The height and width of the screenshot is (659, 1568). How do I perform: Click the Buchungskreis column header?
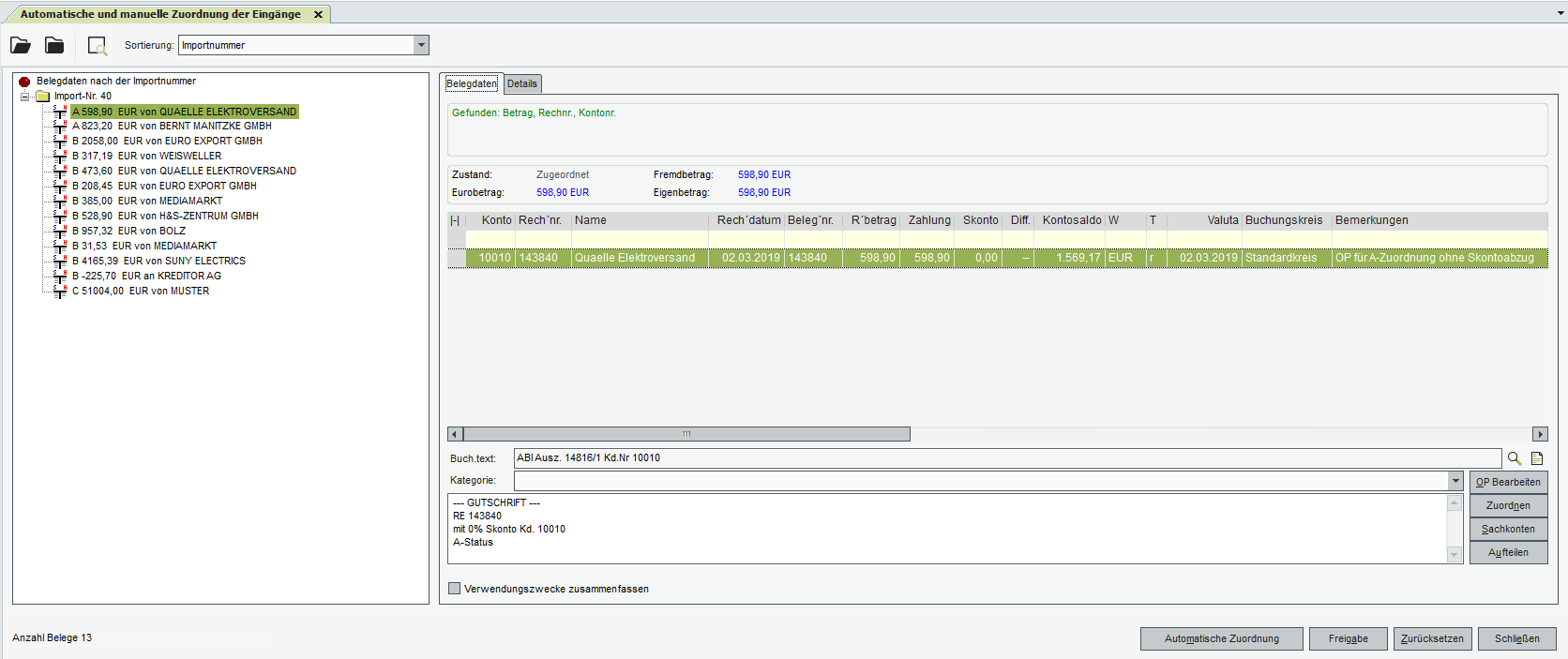[1287, 220]
